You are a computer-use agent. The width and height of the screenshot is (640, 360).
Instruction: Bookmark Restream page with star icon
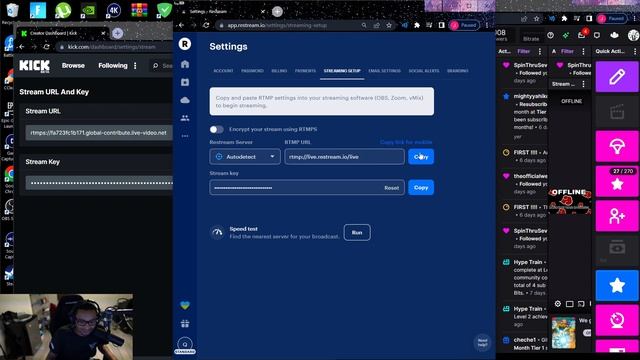click(389, 25)
